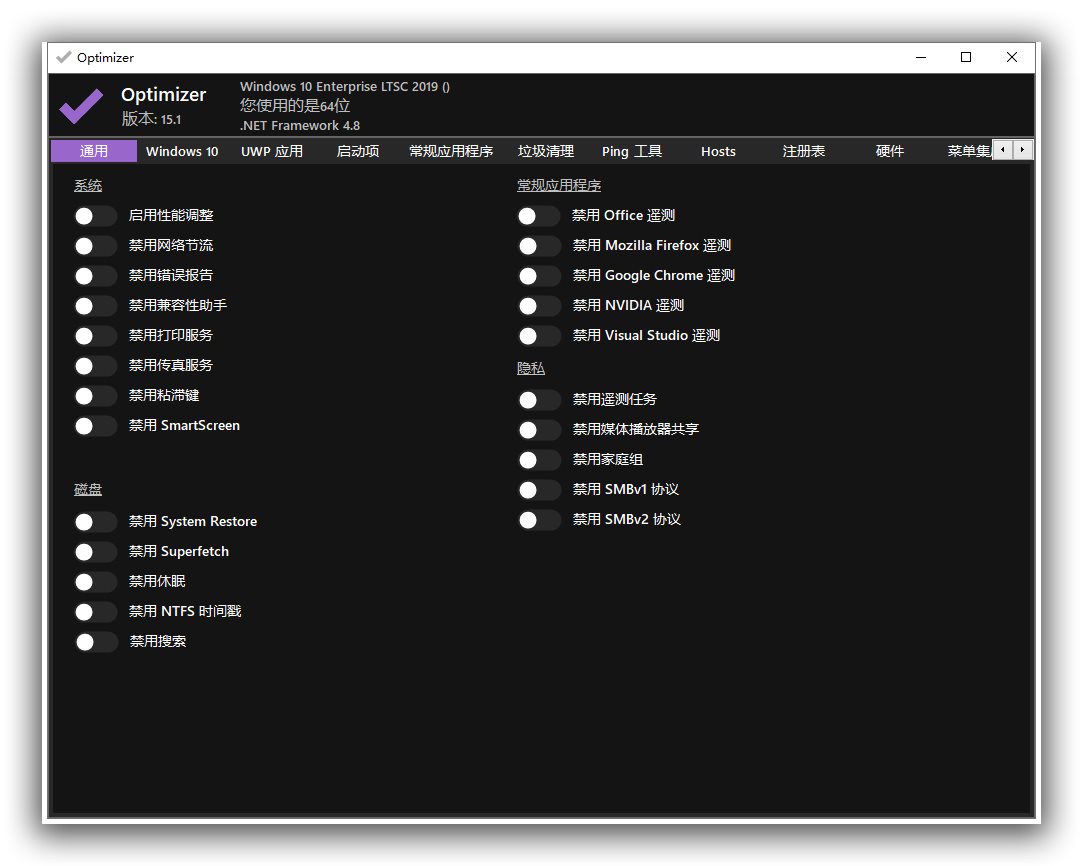Maximize the Optimizer window
Image resolution: width=1083 pixels, height=866 pixels.
point(966,57)
